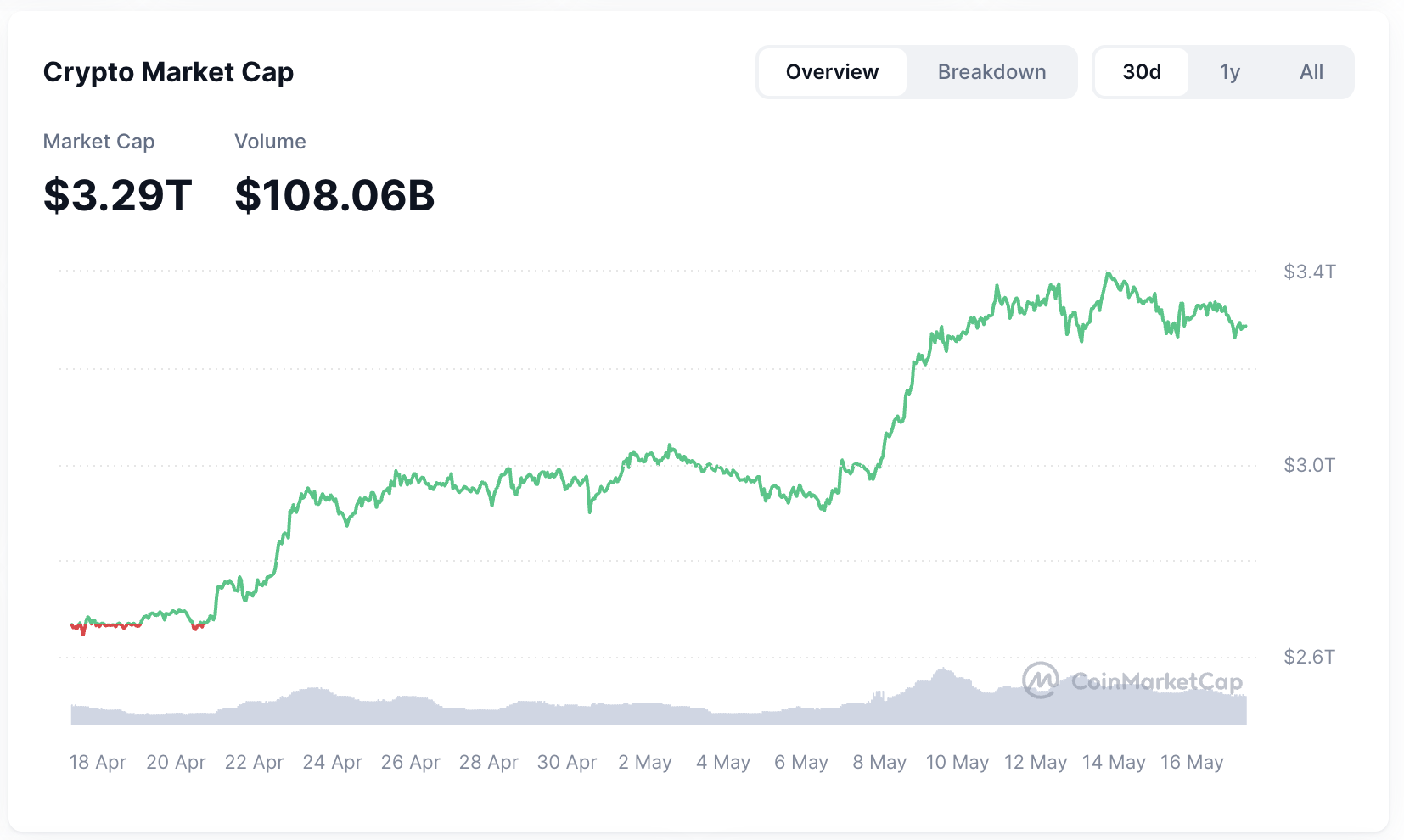This screenshot has height=840, width=1404.
Task: Click the CoinMarketCap watermark logo
Action: (1040, 680)
